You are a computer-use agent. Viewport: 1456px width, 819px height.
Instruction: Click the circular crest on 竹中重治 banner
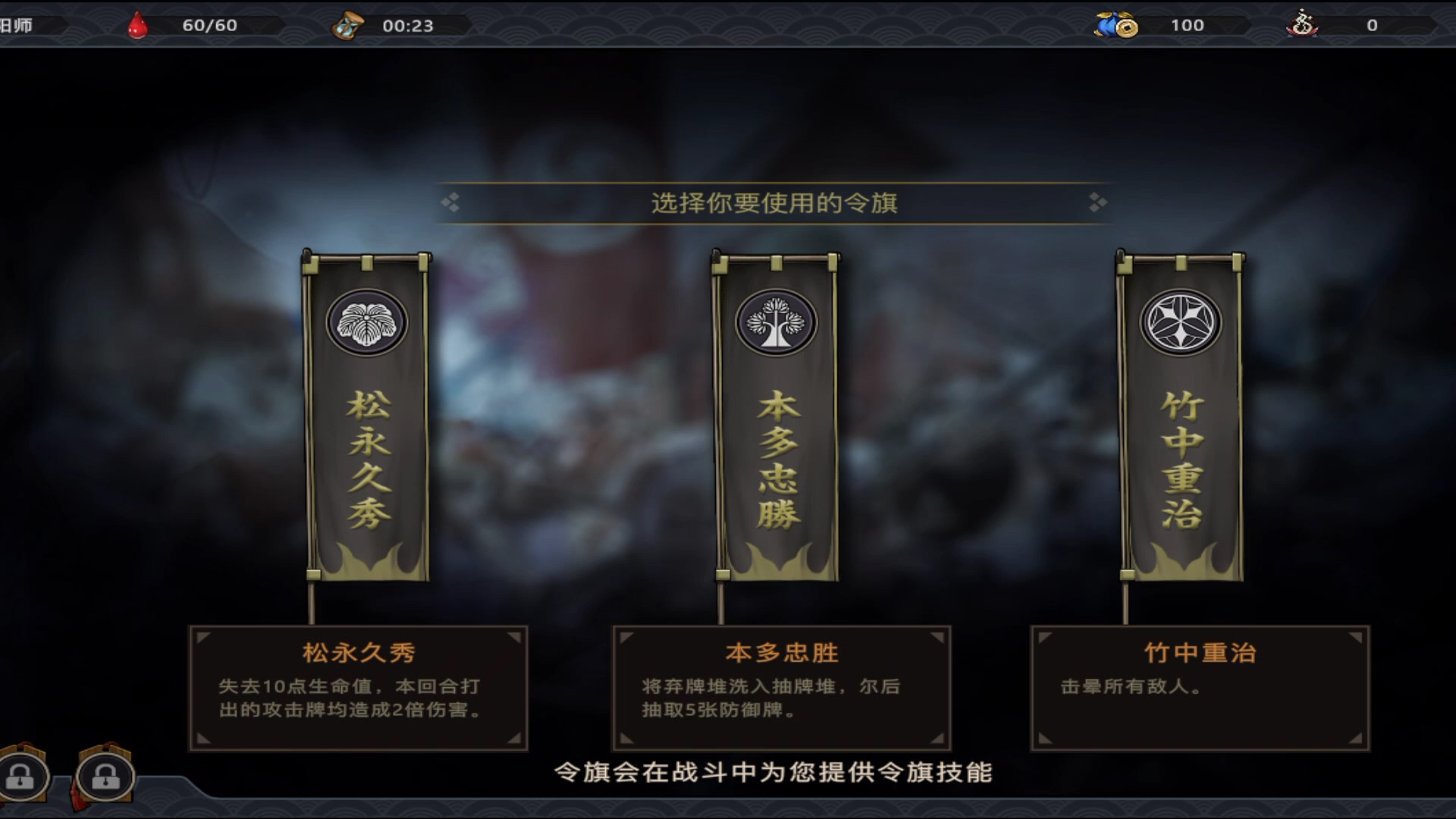[1181, 322]
